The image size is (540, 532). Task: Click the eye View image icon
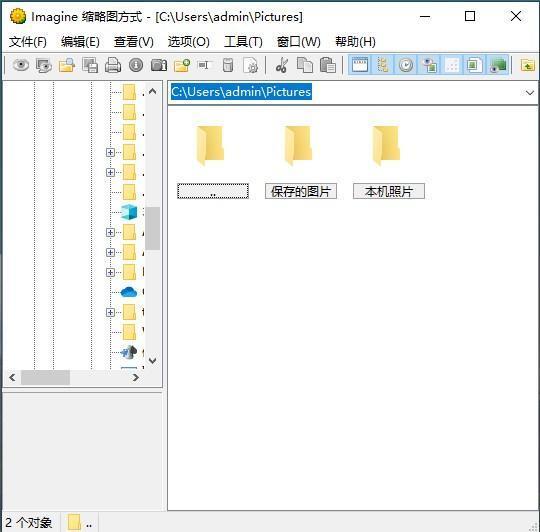21,65
